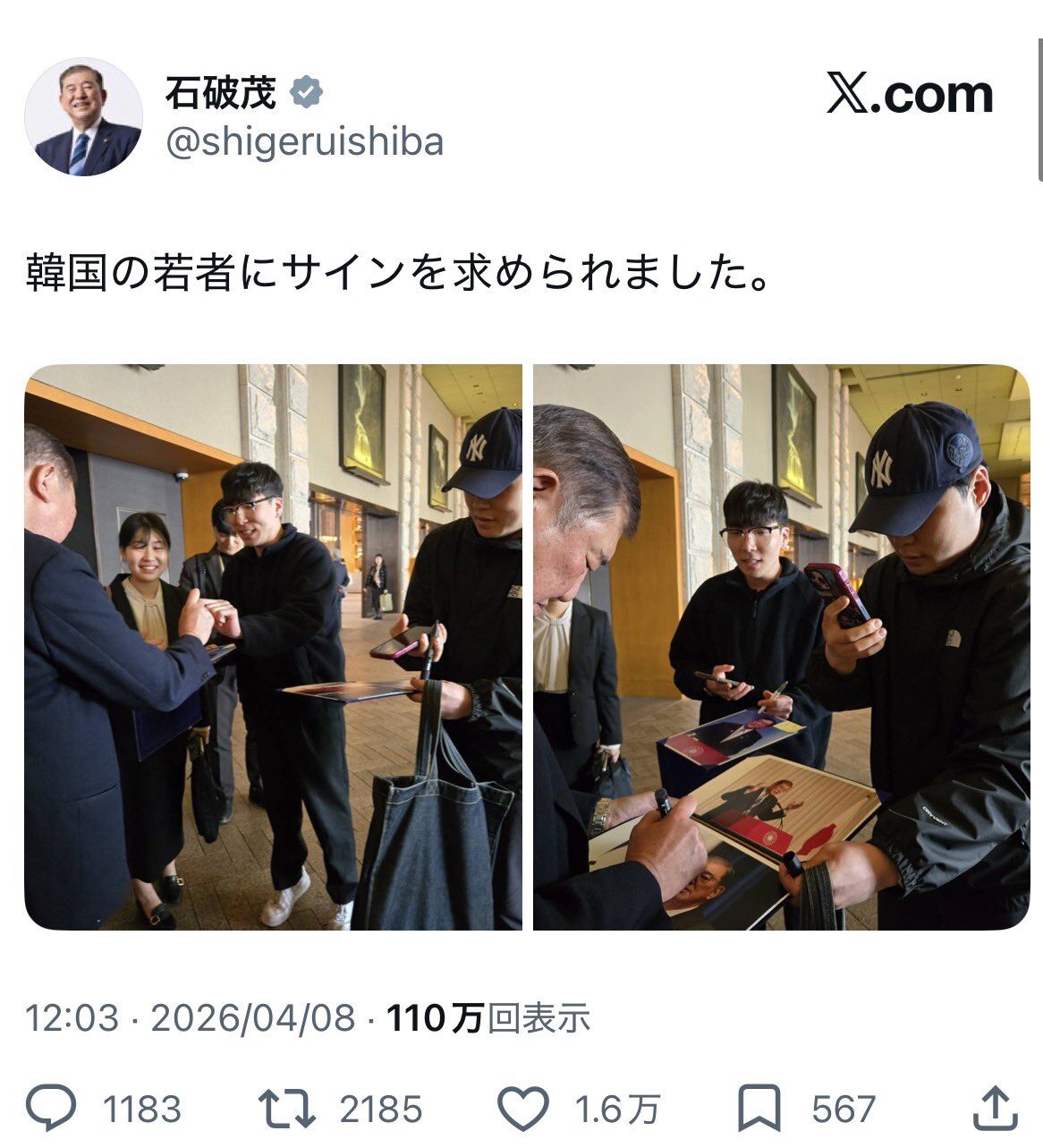This screenshot has height=1148, width=1043.
Task: Open the 110万回表示 view count
Action: tap(488, 1018)
